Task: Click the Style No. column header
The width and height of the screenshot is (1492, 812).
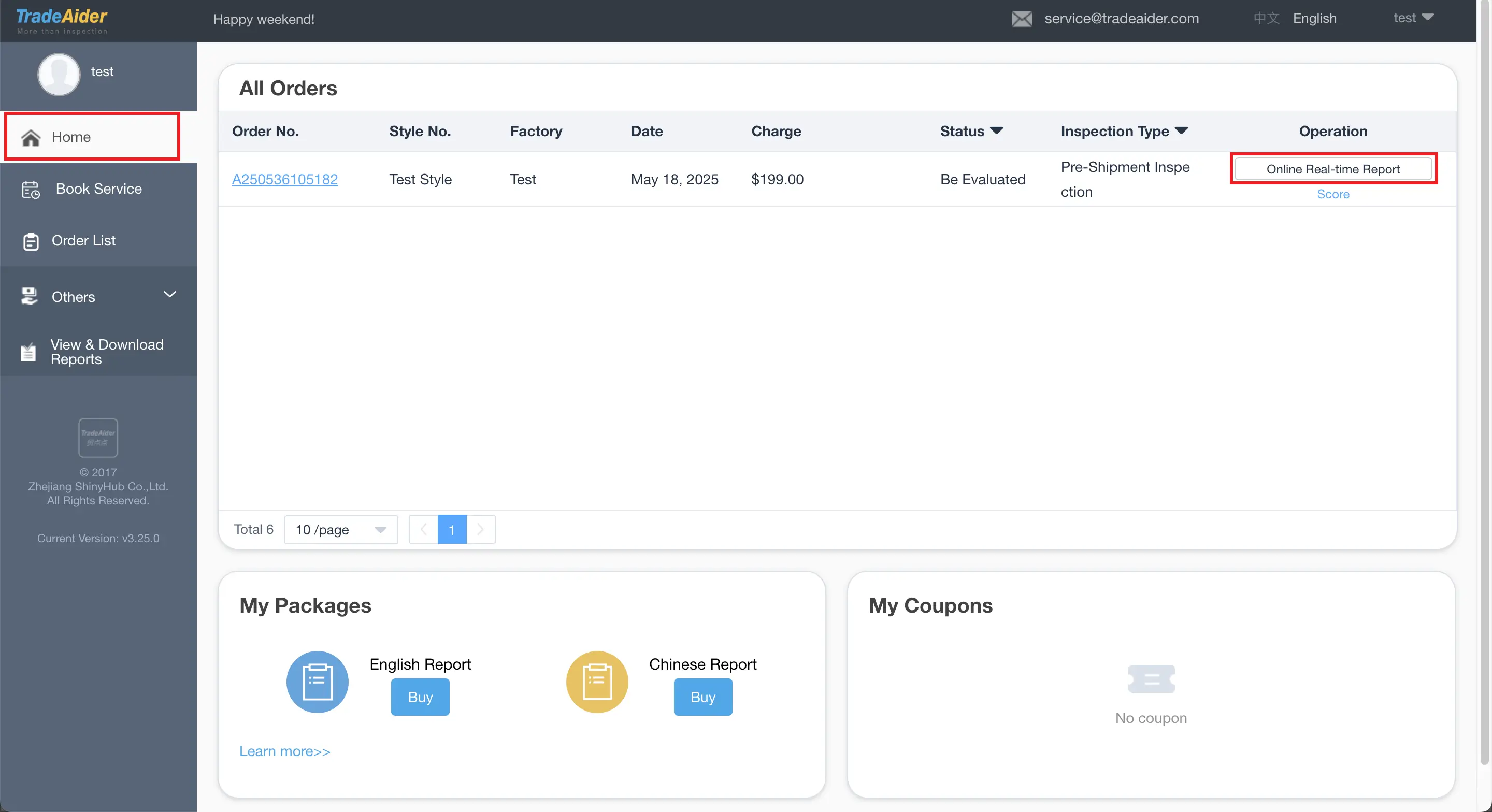Action: tap(420, 131)
